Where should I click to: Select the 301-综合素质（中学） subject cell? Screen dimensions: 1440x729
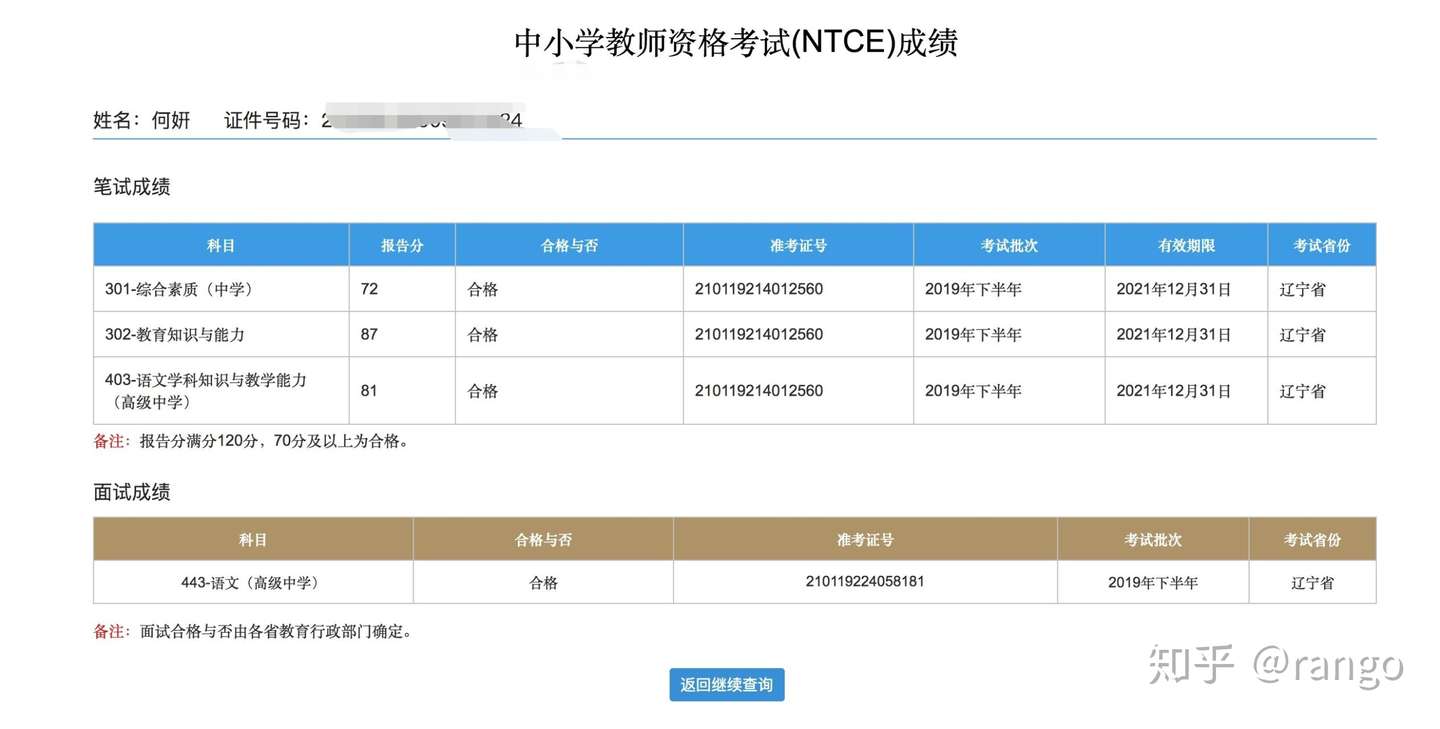(221, 289)
